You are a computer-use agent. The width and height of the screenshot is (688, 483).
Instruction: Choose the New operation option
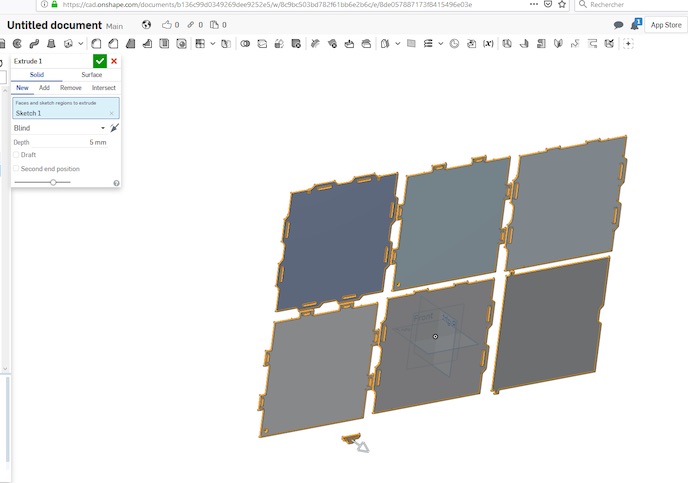(22, 88)
